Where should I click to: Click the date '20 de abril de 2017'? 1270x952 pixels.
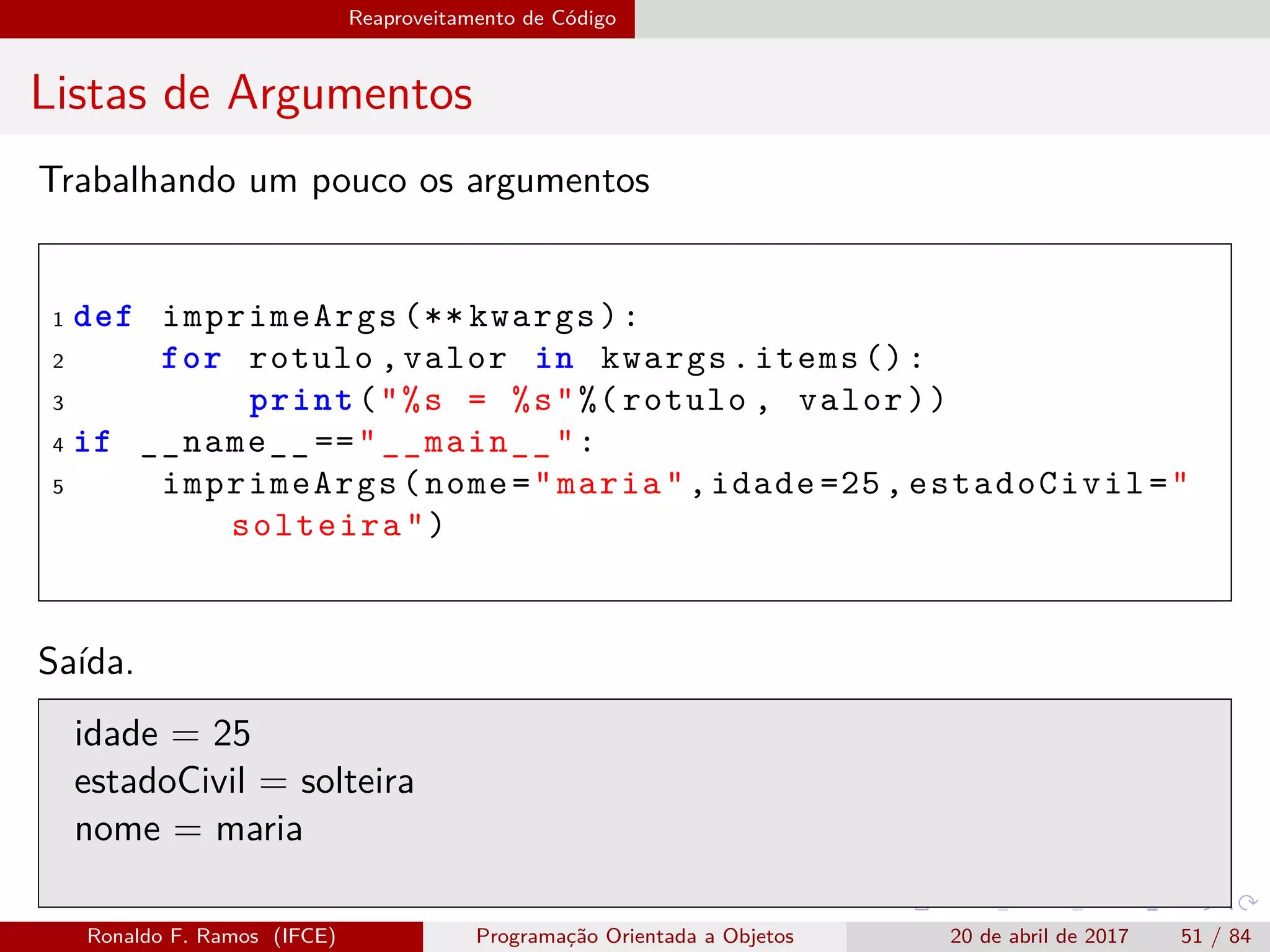tap(1039, 936)
